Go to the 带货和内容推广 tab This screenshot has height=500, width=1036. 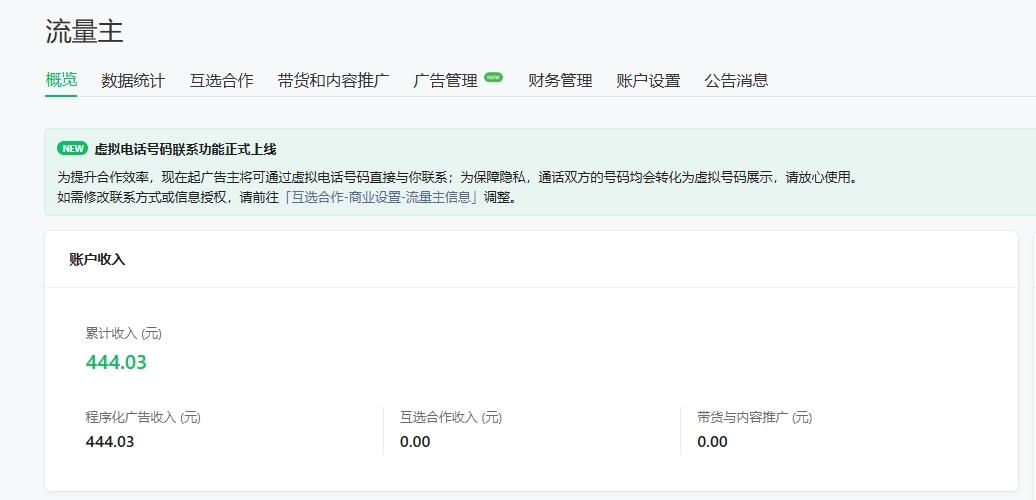333,80
